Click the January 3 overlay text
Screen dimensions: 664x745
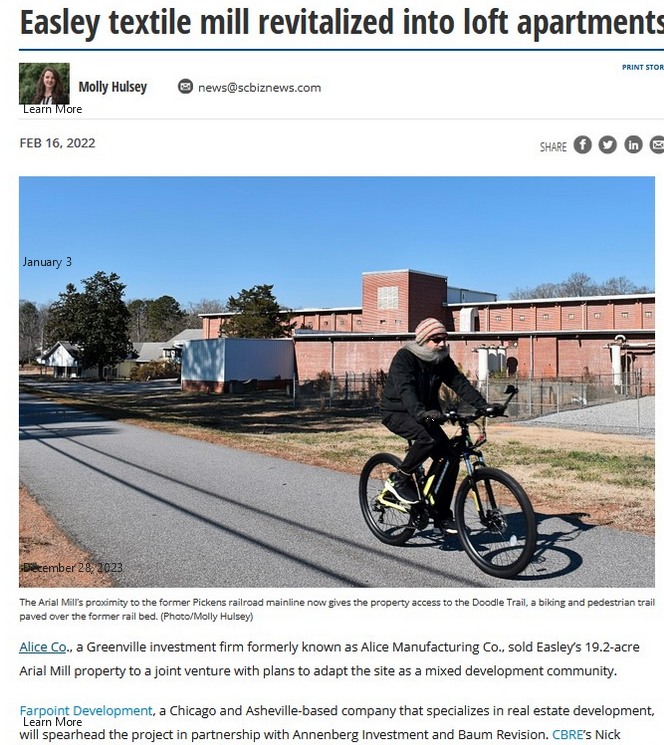[x=47, y=262]
